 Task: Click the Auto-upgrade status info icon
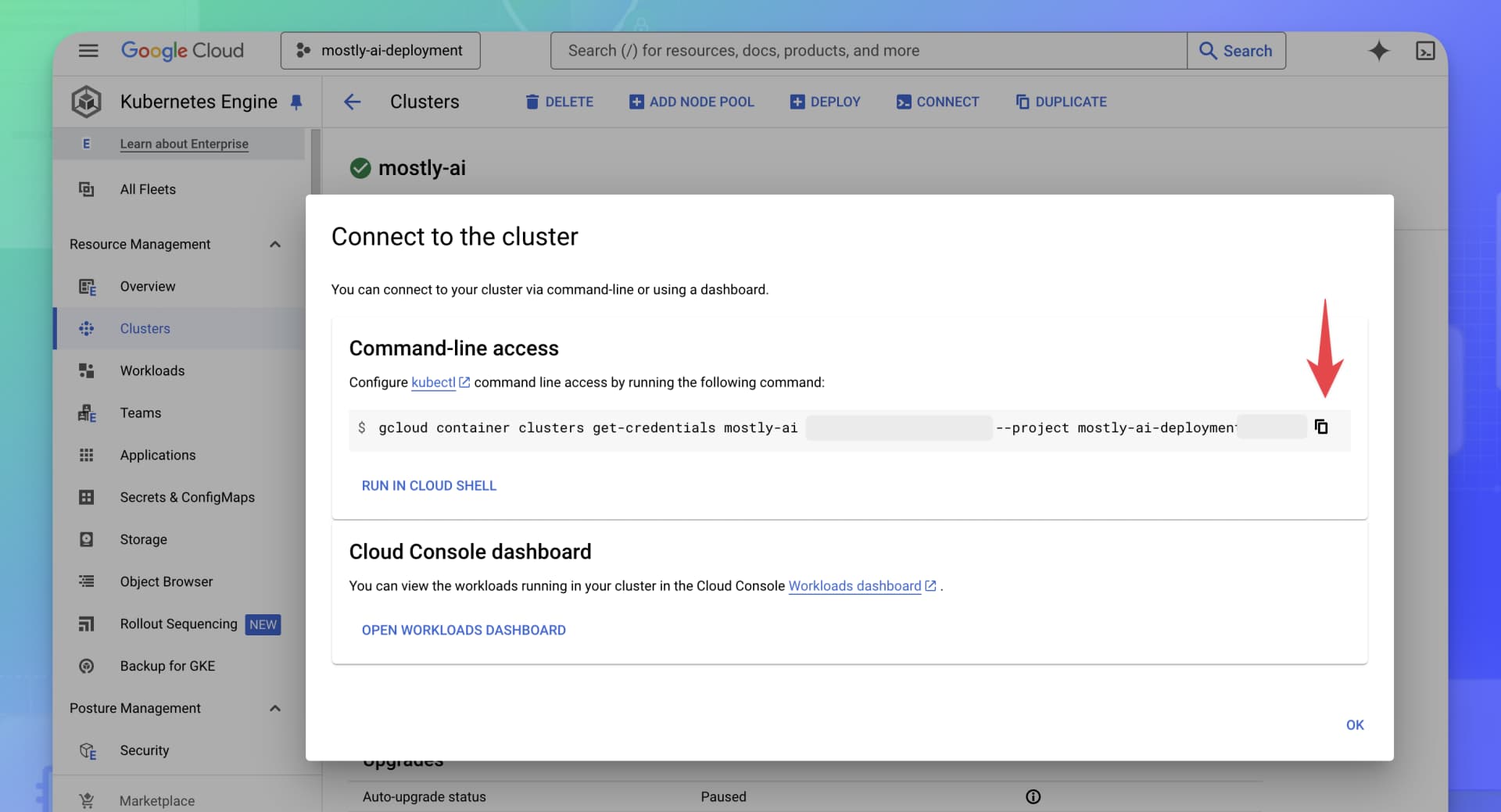coord(1033,796)
